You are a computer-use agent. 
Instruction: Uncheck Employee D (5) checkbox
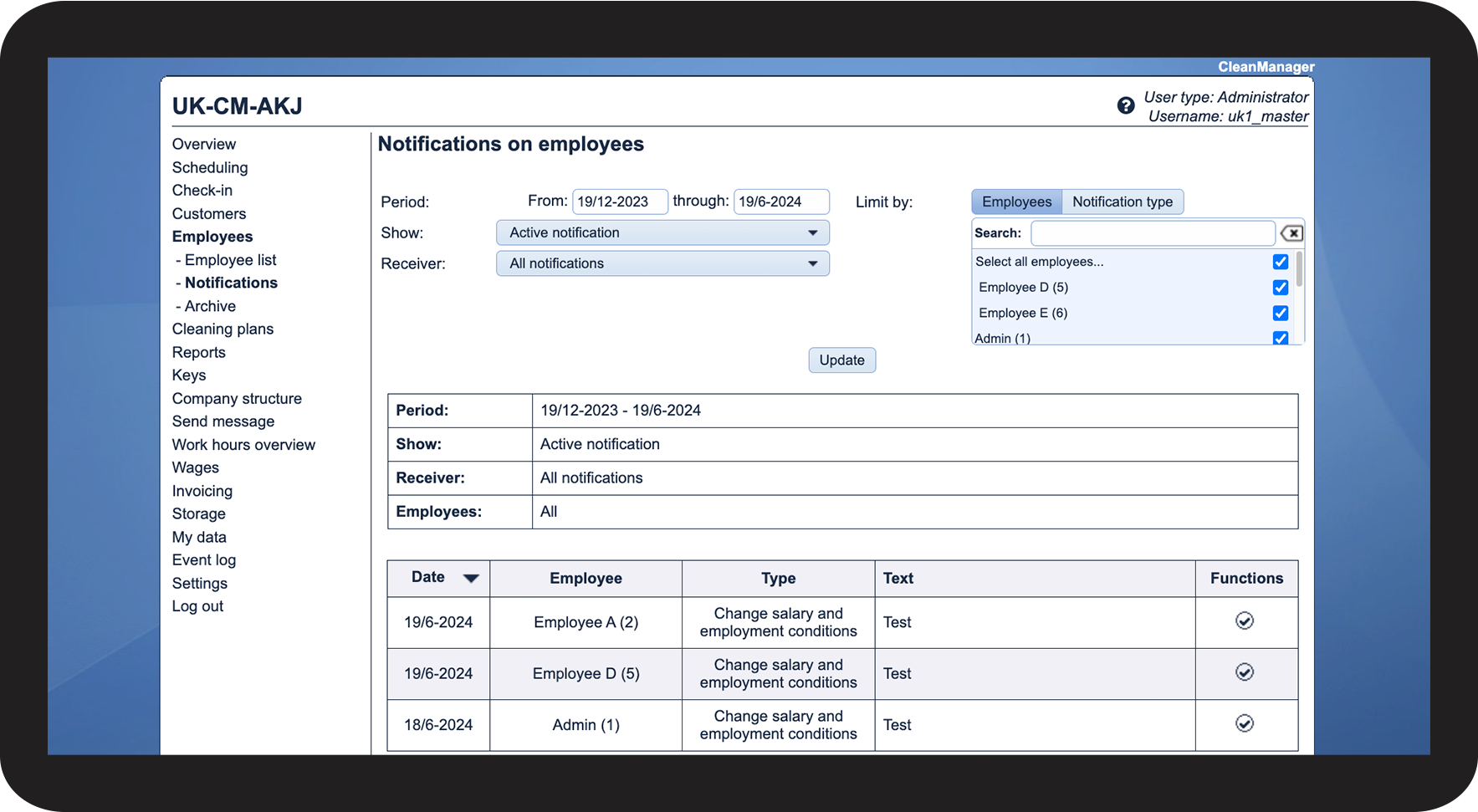pyautogui.click(x=1280, y=288)
